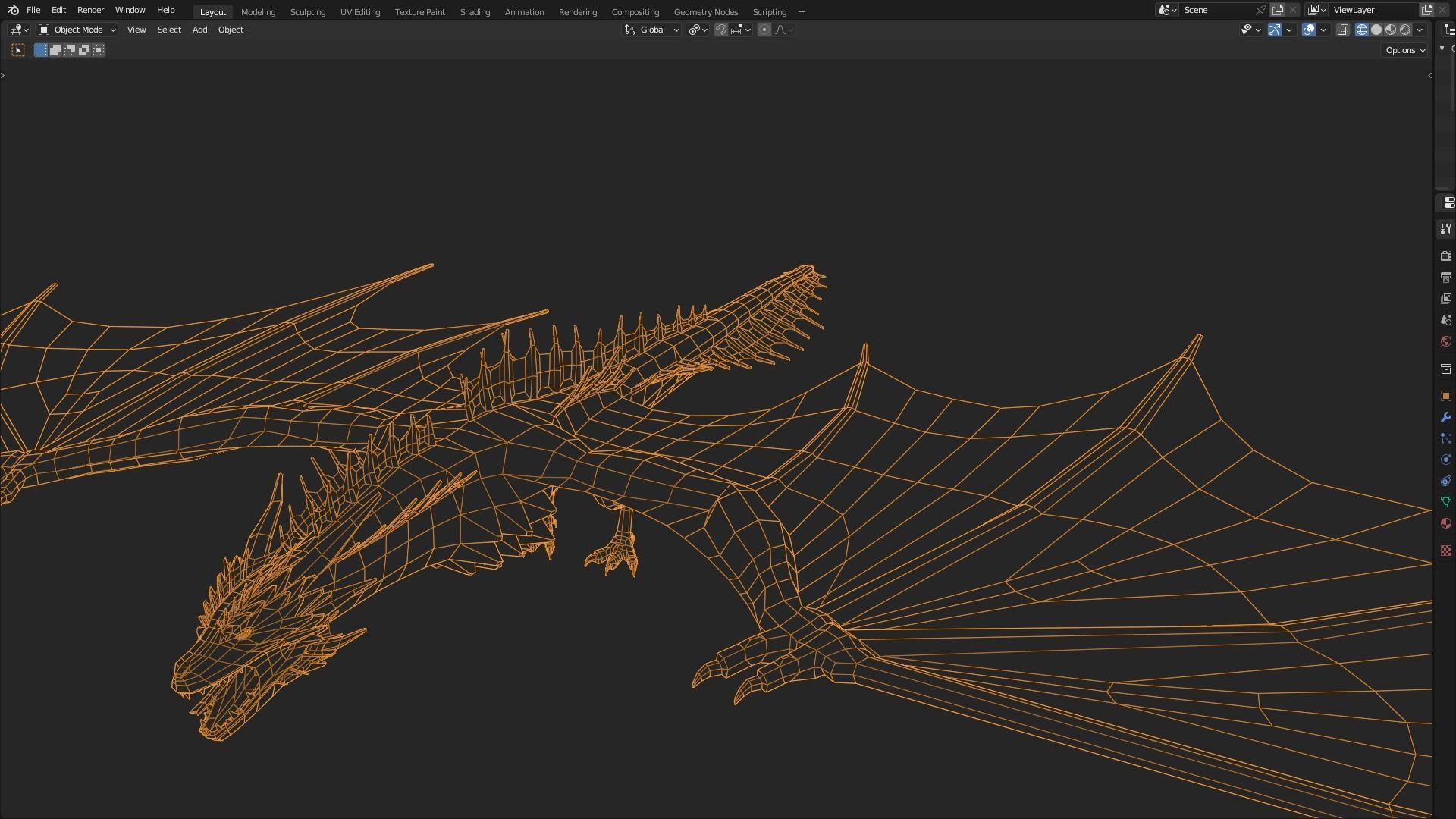Browse scenes with the scene icon
Image resolution: width=1456 pixels, height=819 pixels.
coord(1167,10)
